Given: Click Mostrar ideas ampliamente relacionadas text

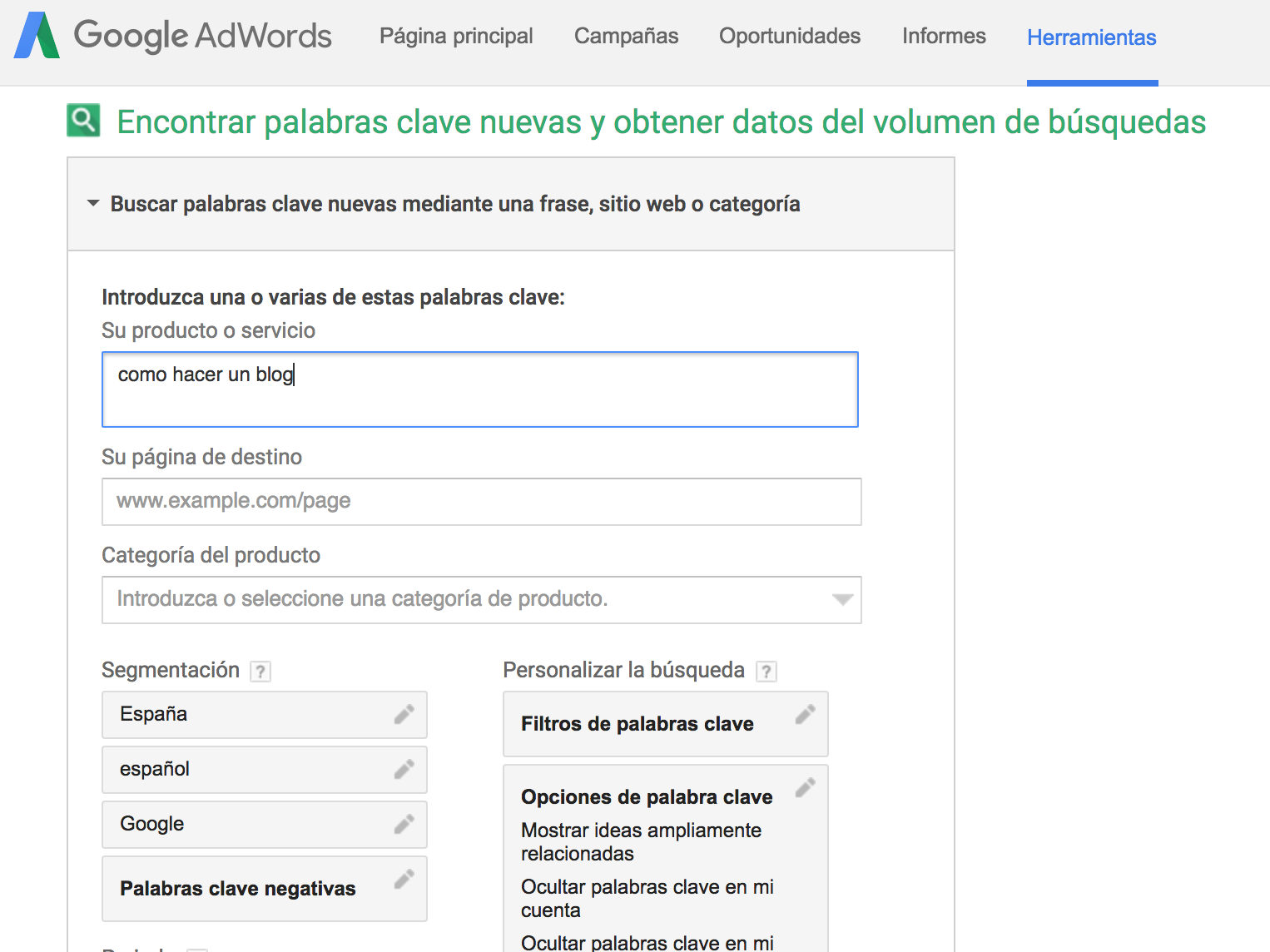Looking at the screenshot, I should coord(641,842).
